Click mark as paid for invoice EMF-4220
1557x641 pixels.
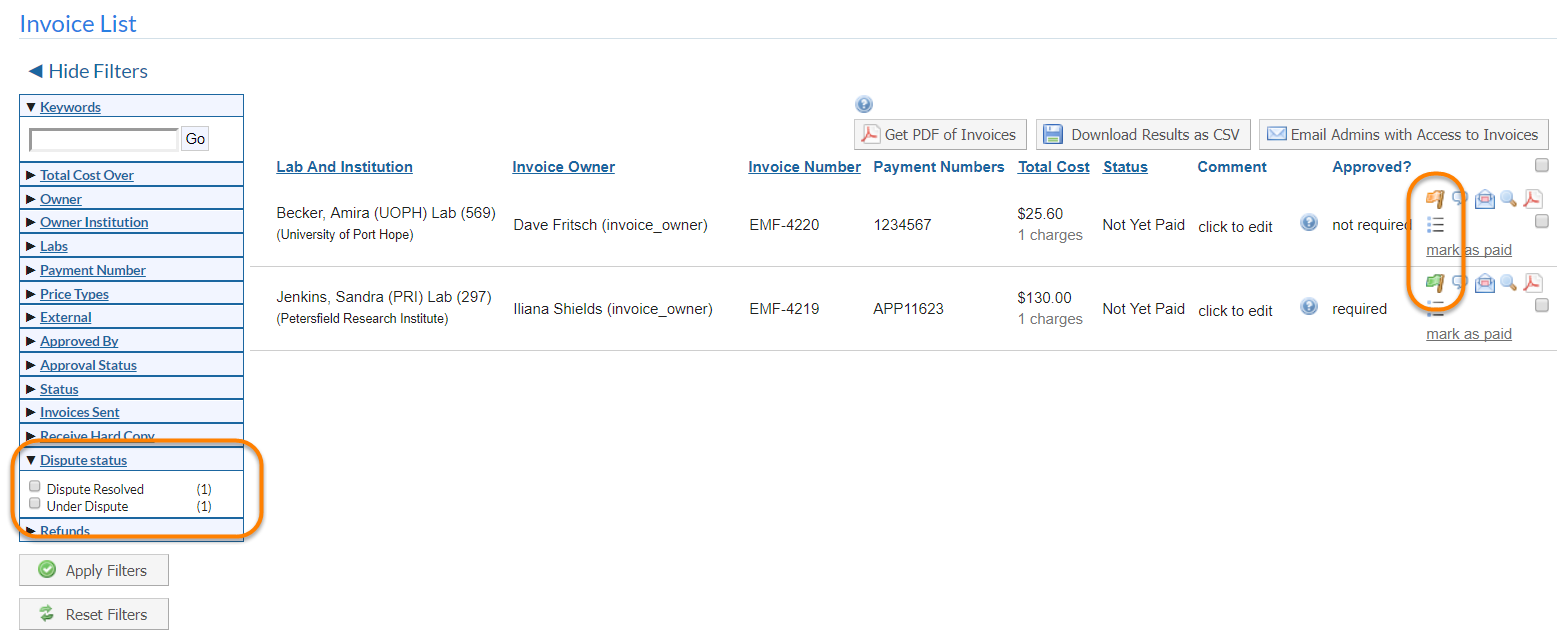click(x=1468, y=250)
